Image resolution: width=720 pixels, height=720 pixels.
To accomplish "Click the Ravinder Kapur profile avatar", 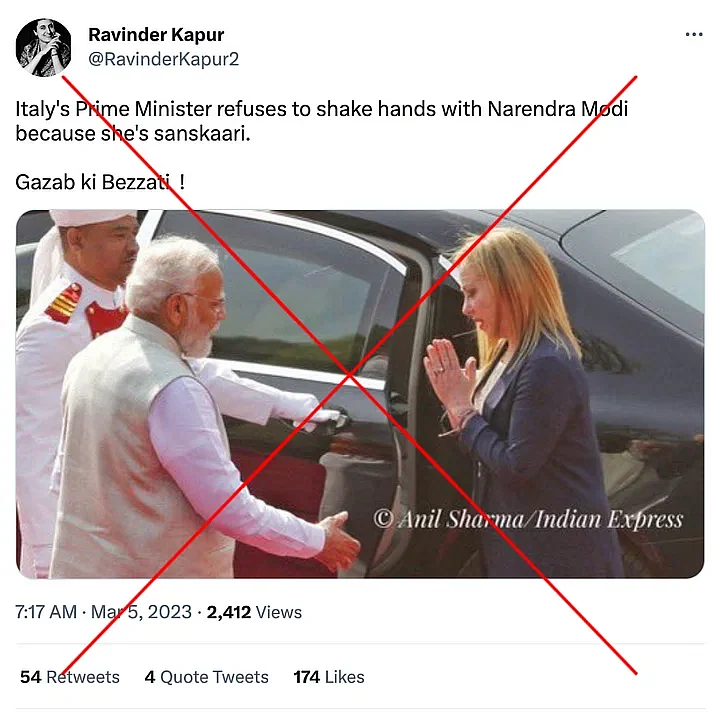I will 43,47.
